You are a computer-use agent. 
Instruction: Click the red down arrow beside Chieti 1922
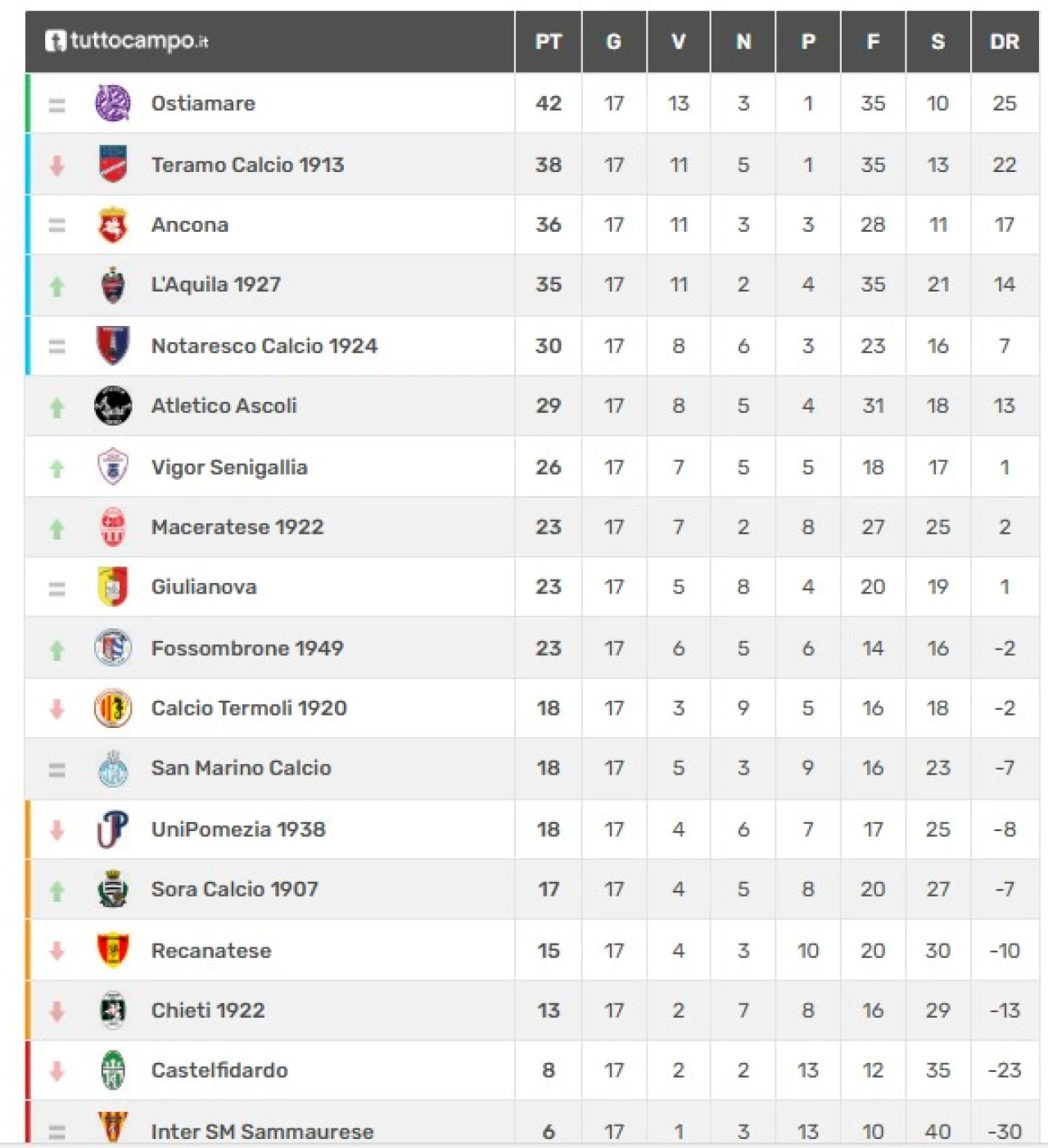click(x=56, y=1012)
